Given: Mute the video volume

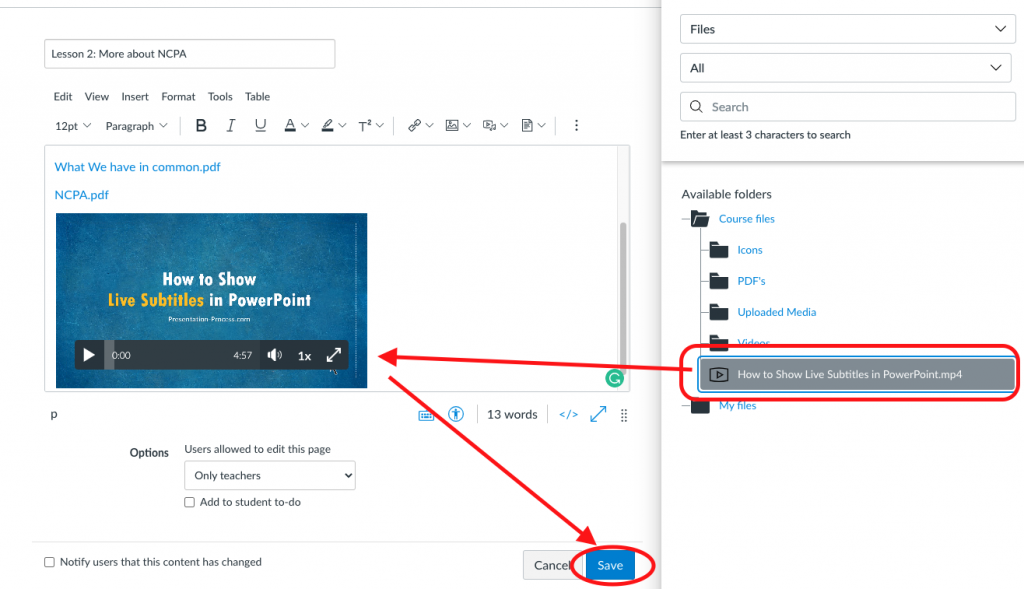Looking at the screenshot, I should (x=275, y=355).
